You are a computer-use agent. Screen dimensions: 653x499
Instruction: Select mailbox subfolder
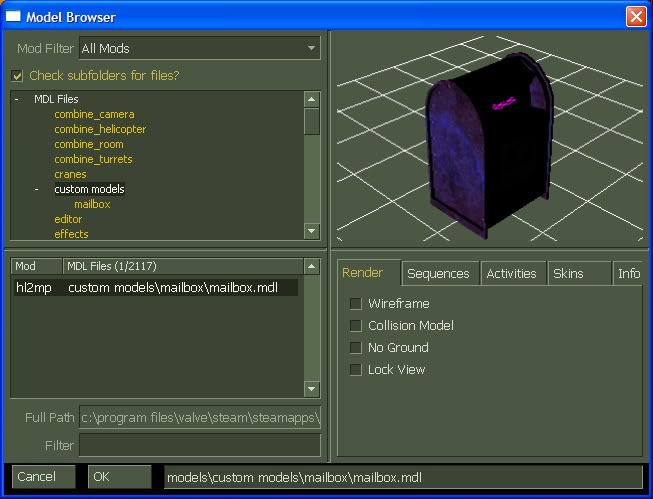point(92,204)
